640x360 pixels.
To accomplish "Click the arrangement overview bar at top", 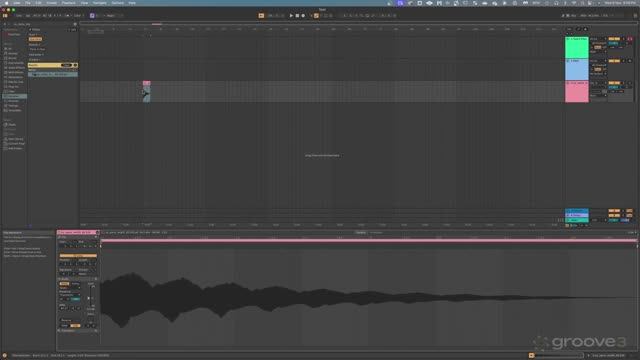I will (x=322, y=24).
